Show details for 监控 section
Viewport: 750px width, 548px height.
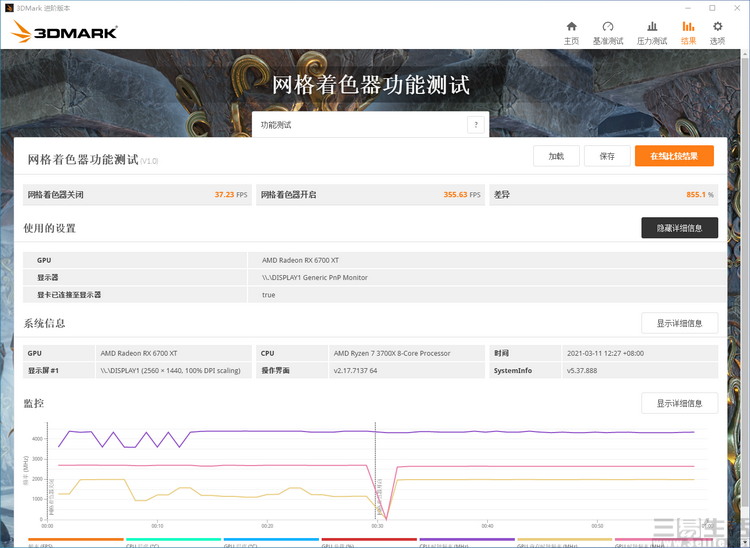[x=679, y=403]
